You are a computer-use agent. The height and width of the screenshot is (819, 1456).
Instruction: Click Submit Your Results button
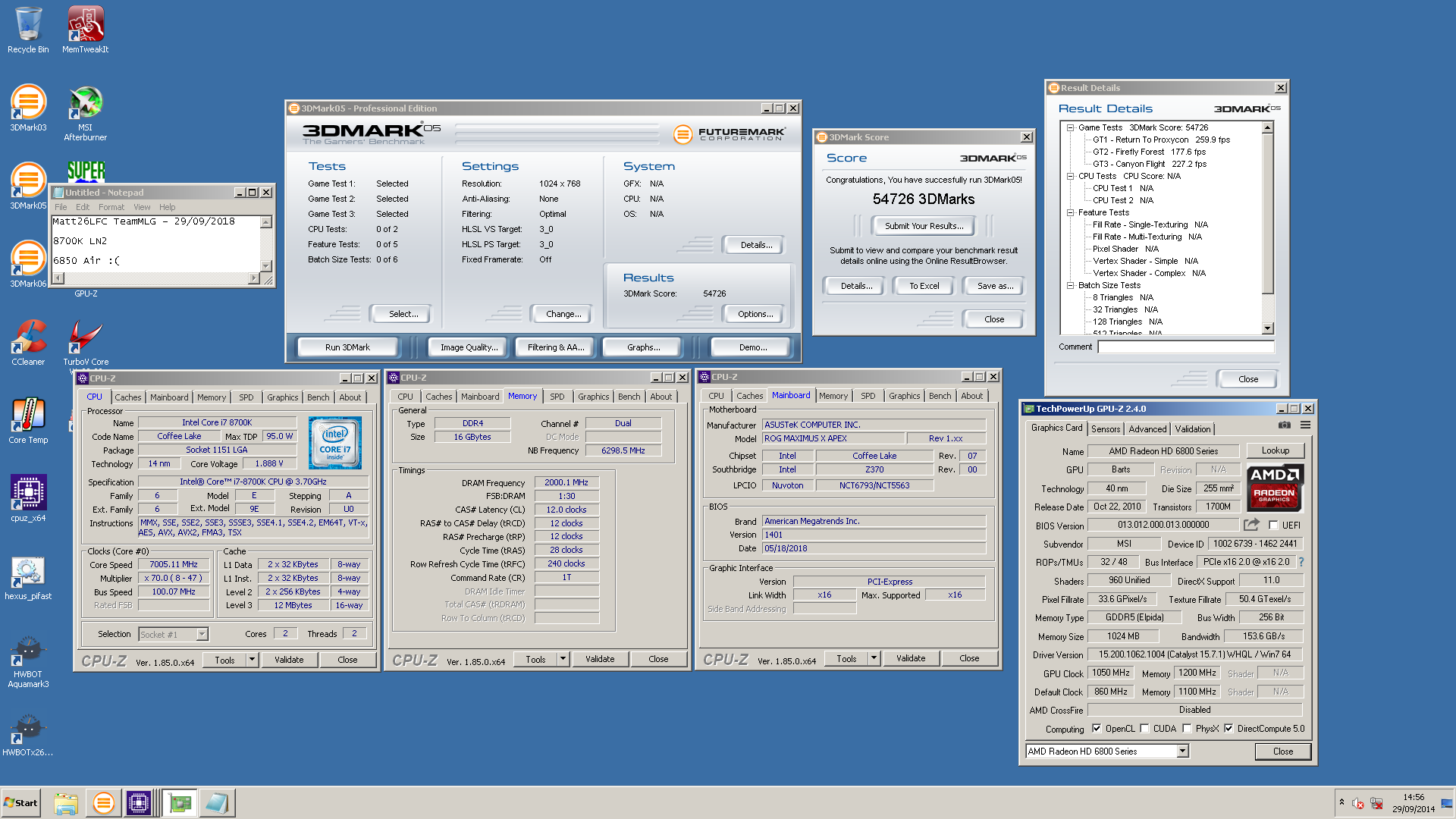(x=924, y=226)
